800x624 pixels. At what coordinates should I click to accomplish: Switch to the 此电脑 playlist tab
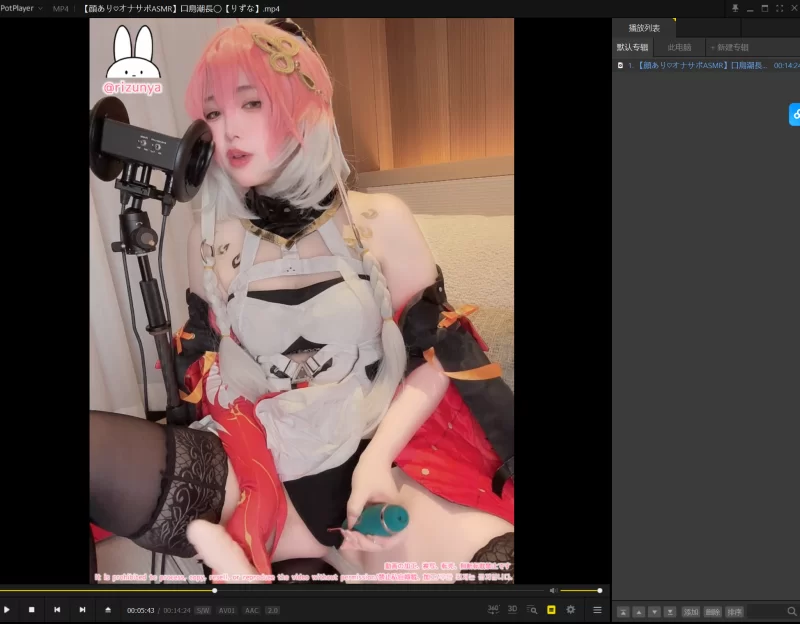[x=680, y=46]
